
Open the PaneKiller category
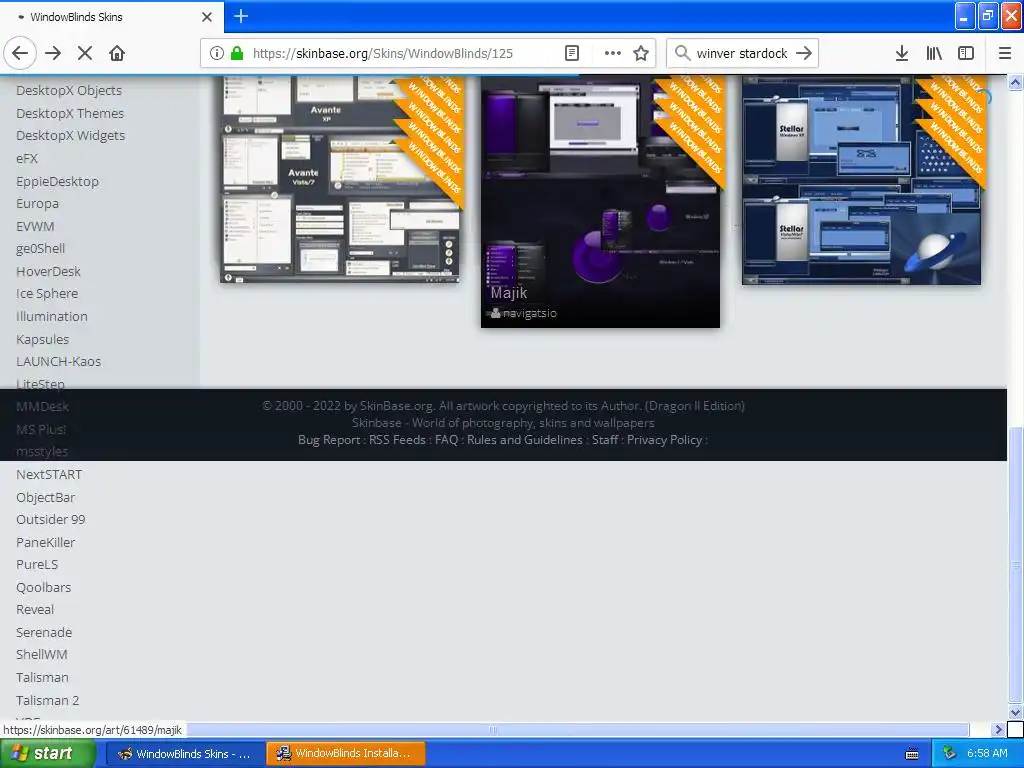(46, 543)
